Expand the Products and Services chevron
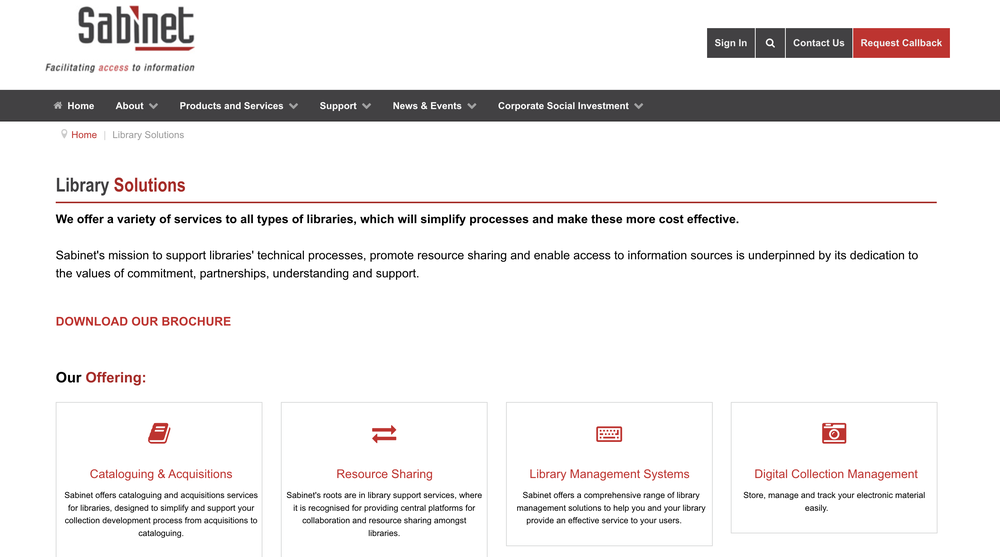Image resolution: width=1000 pixels, height=557 pixels. pos(293,106)
